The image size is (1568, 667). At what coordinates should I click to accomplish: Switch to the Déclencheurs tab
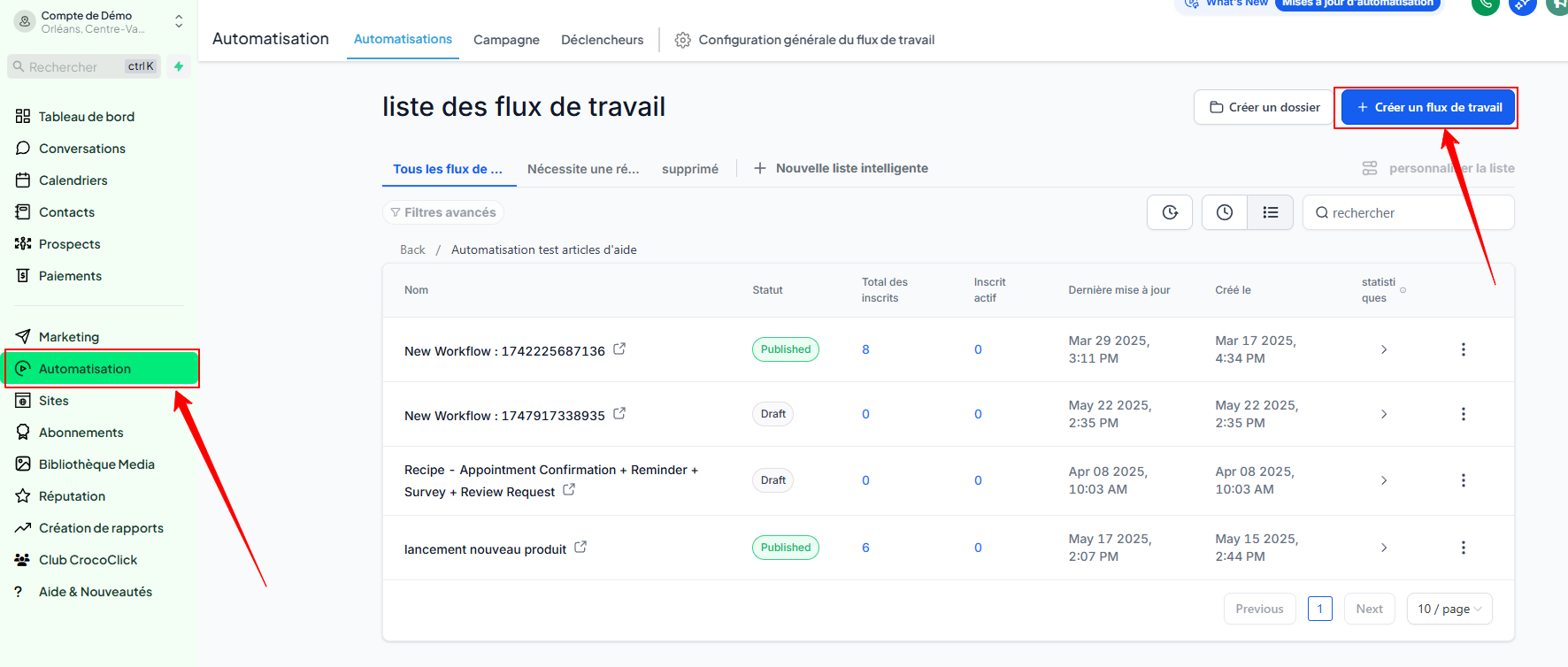coord(602,40)
